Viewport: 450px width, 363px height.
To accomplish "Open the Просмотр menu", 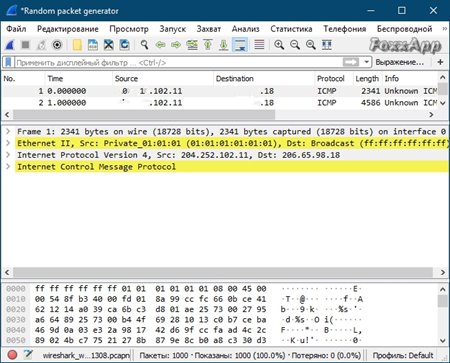I will point(129,29).
